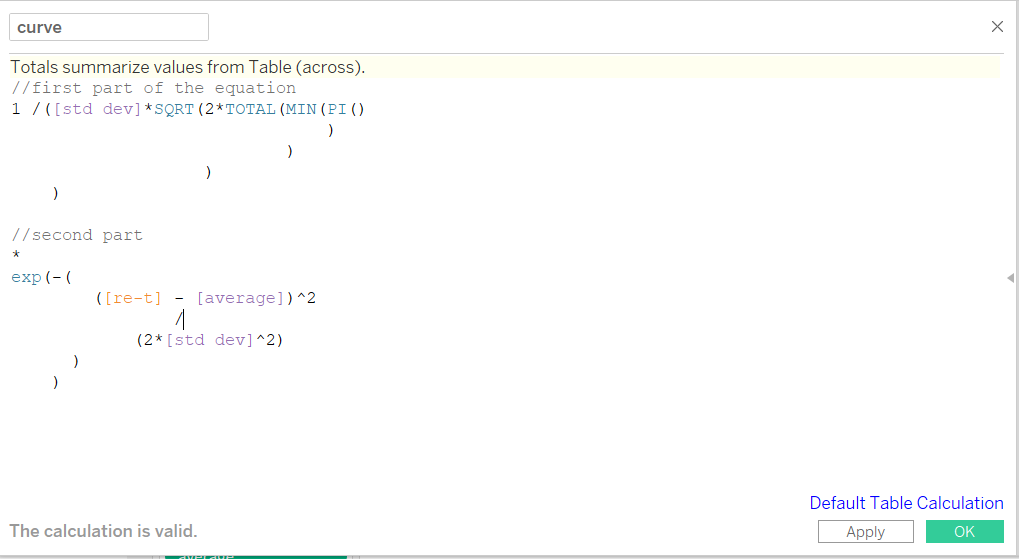
Task: Close the calculation editor dialog
Action: tap(997, 27)
